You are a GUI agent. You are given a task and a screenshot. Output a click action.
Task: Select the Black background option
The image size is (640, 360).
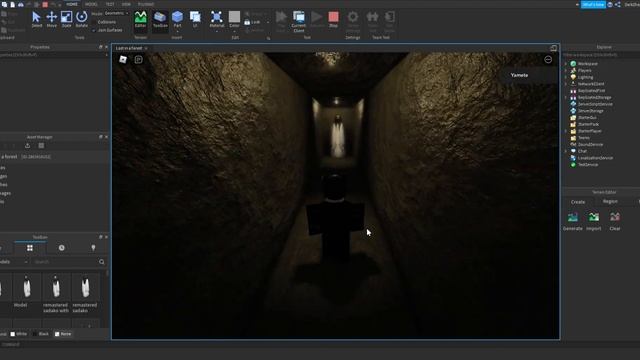tap(40, 334)
